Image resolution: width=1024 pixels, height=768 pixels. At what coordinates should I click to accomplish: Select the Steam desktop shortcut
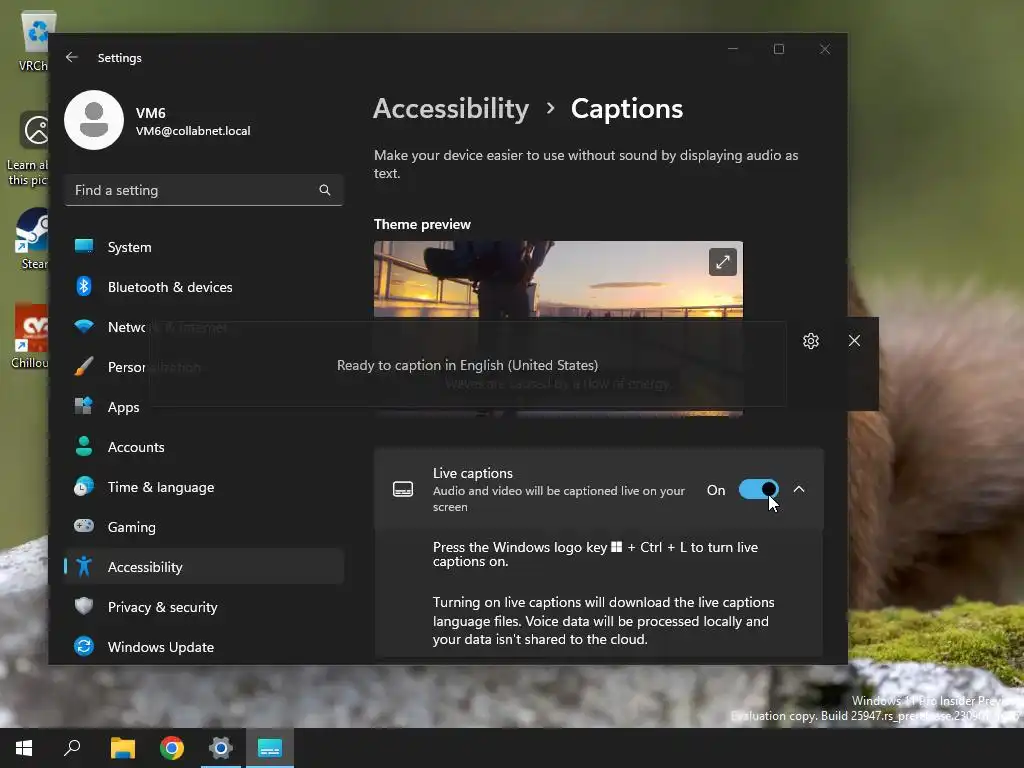tap(33, 238)
